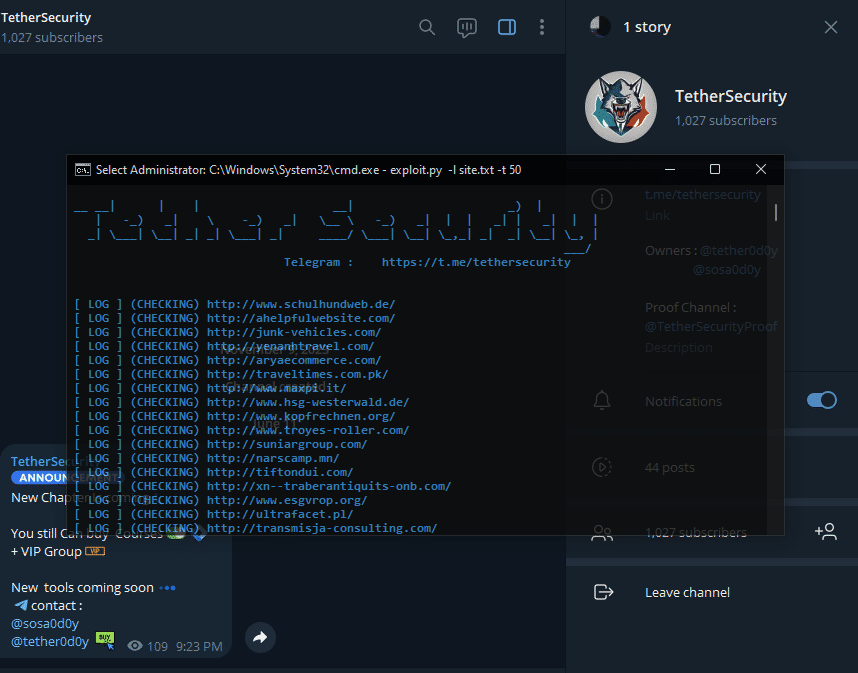Open search in the TetherSecurity channel
858x673 pixels.
[x=427, y=27]
